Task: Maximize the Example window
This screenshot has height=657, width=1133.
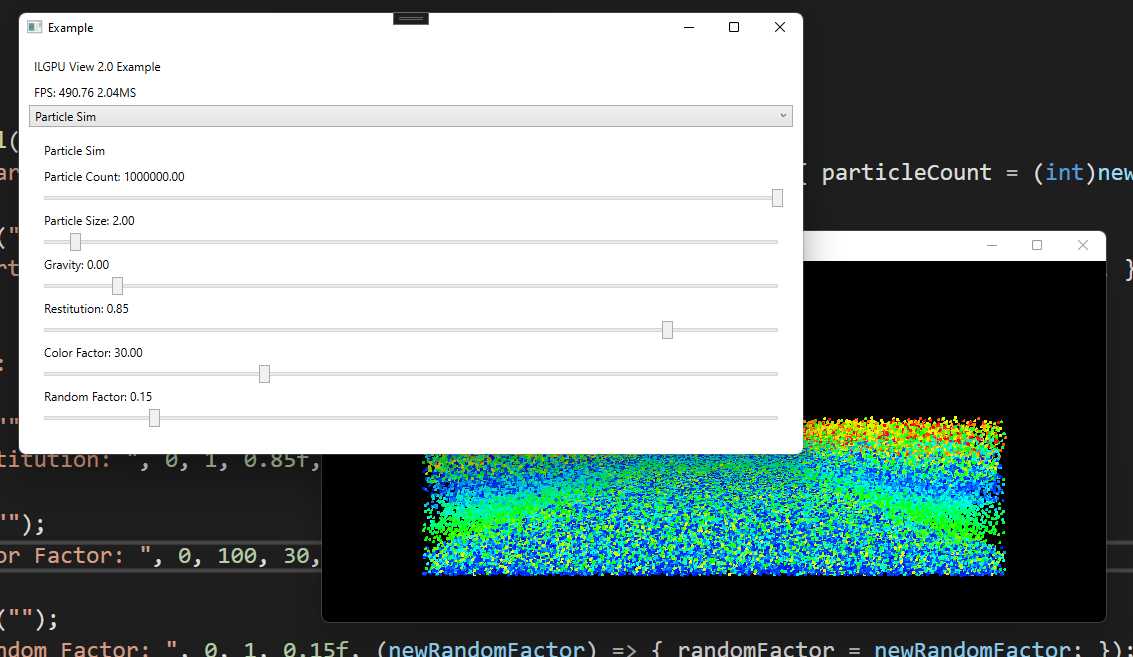Action: tap(734, 27)
